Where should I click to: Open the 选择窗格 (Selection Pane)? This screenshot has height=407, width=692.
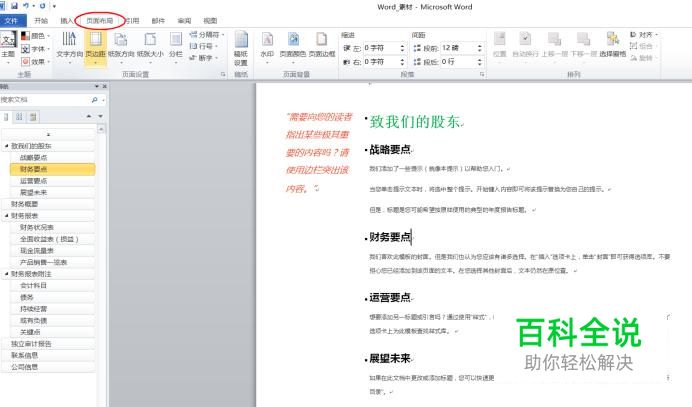[x=613, y=45]
